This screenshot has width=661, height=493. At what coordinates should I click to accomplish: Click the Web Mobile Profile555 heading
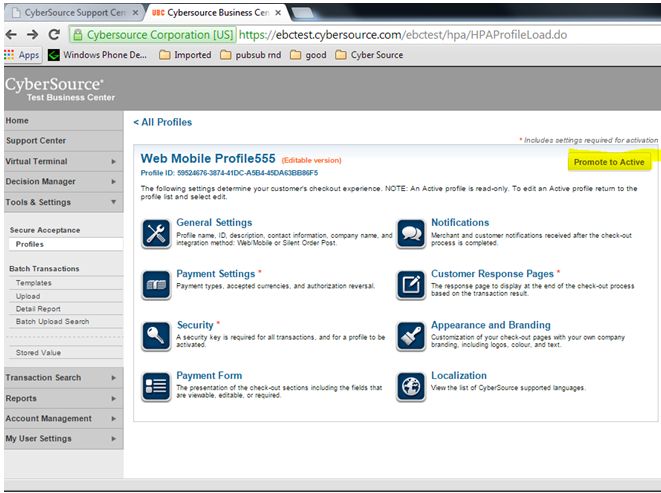coord(208,159)
